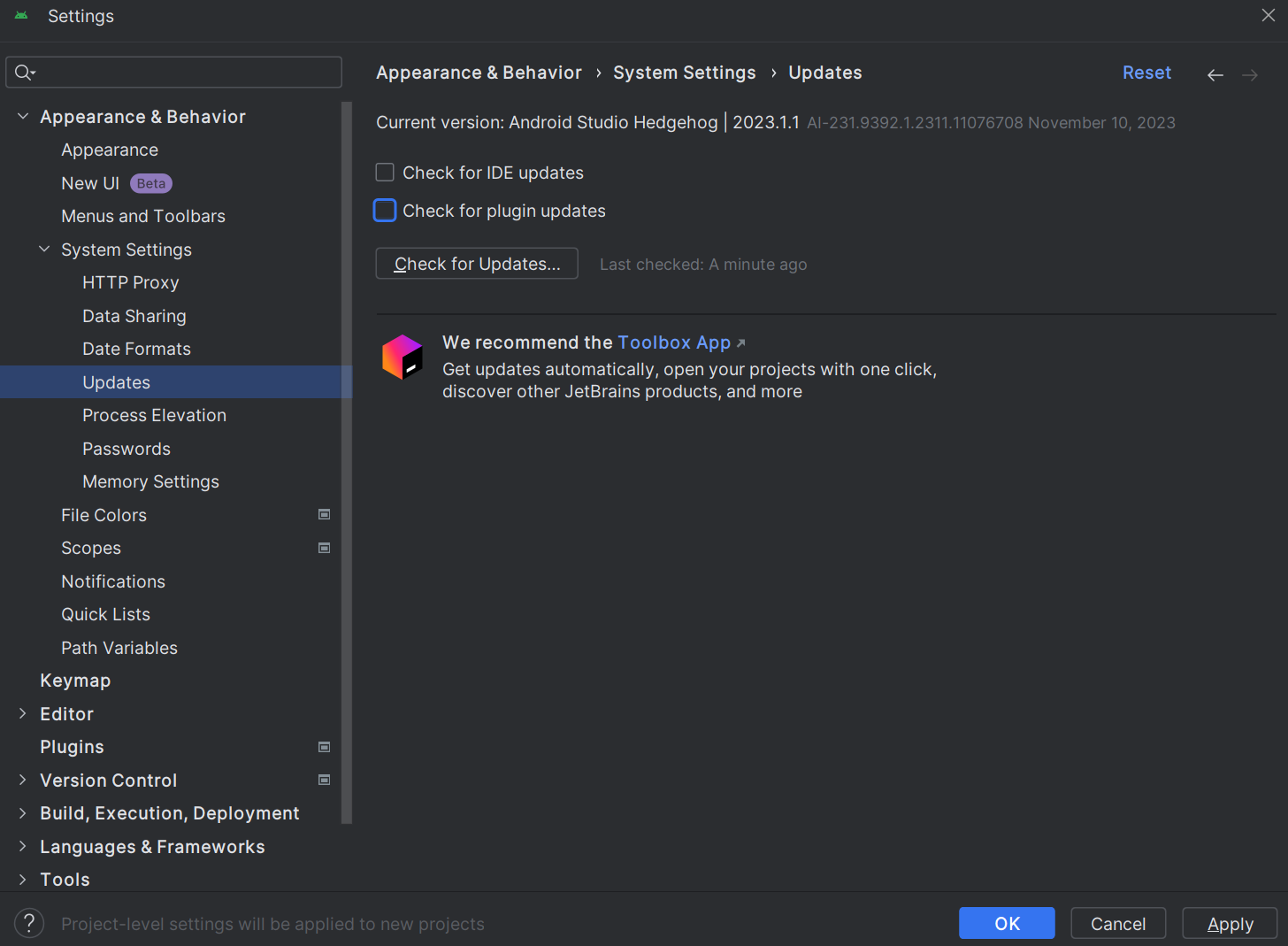
Task: Expand Build, Execution, Deployment section
Action: (23, 813)
